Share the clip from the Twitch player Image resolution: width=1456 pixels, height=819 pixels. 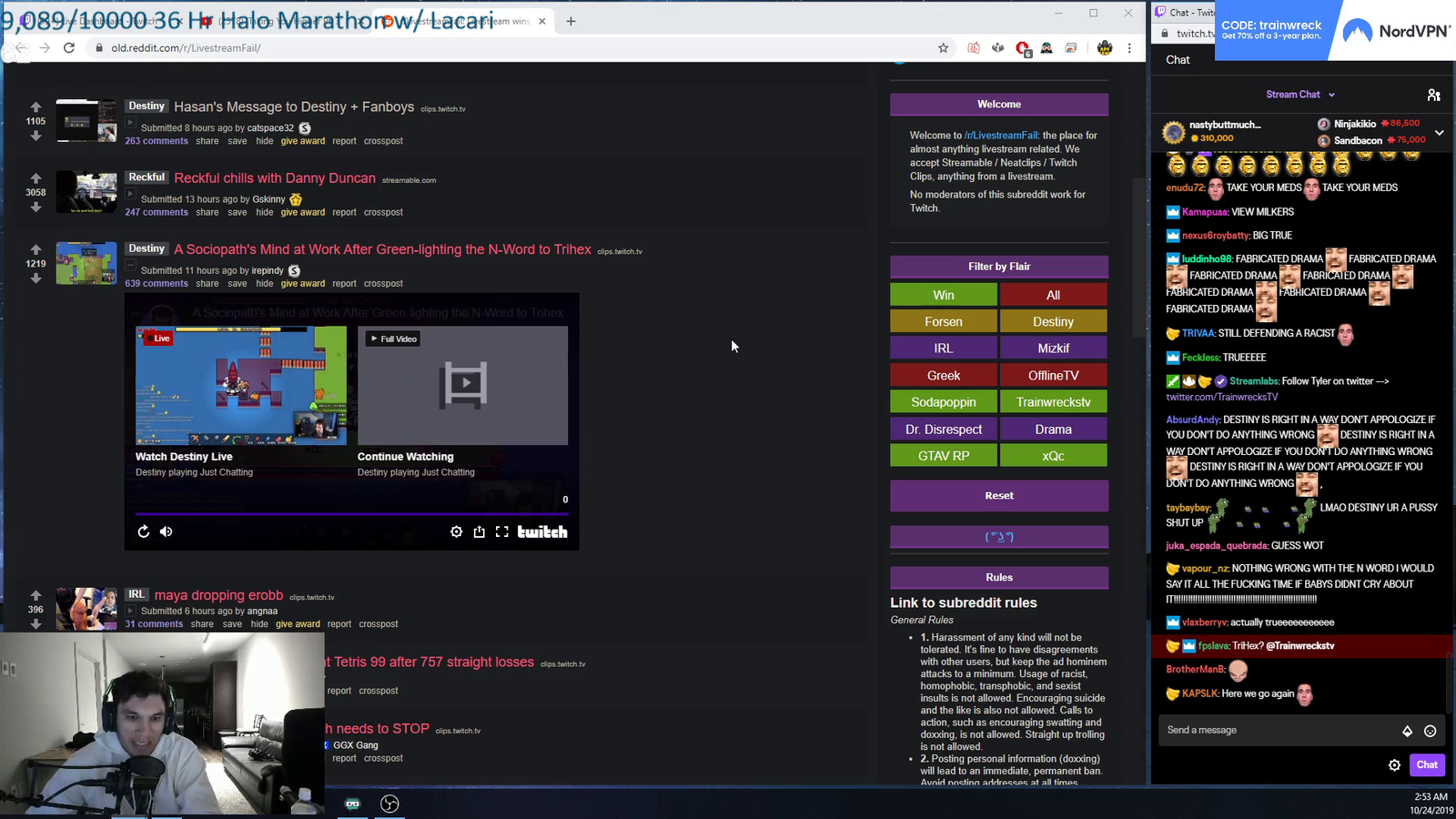480,531
